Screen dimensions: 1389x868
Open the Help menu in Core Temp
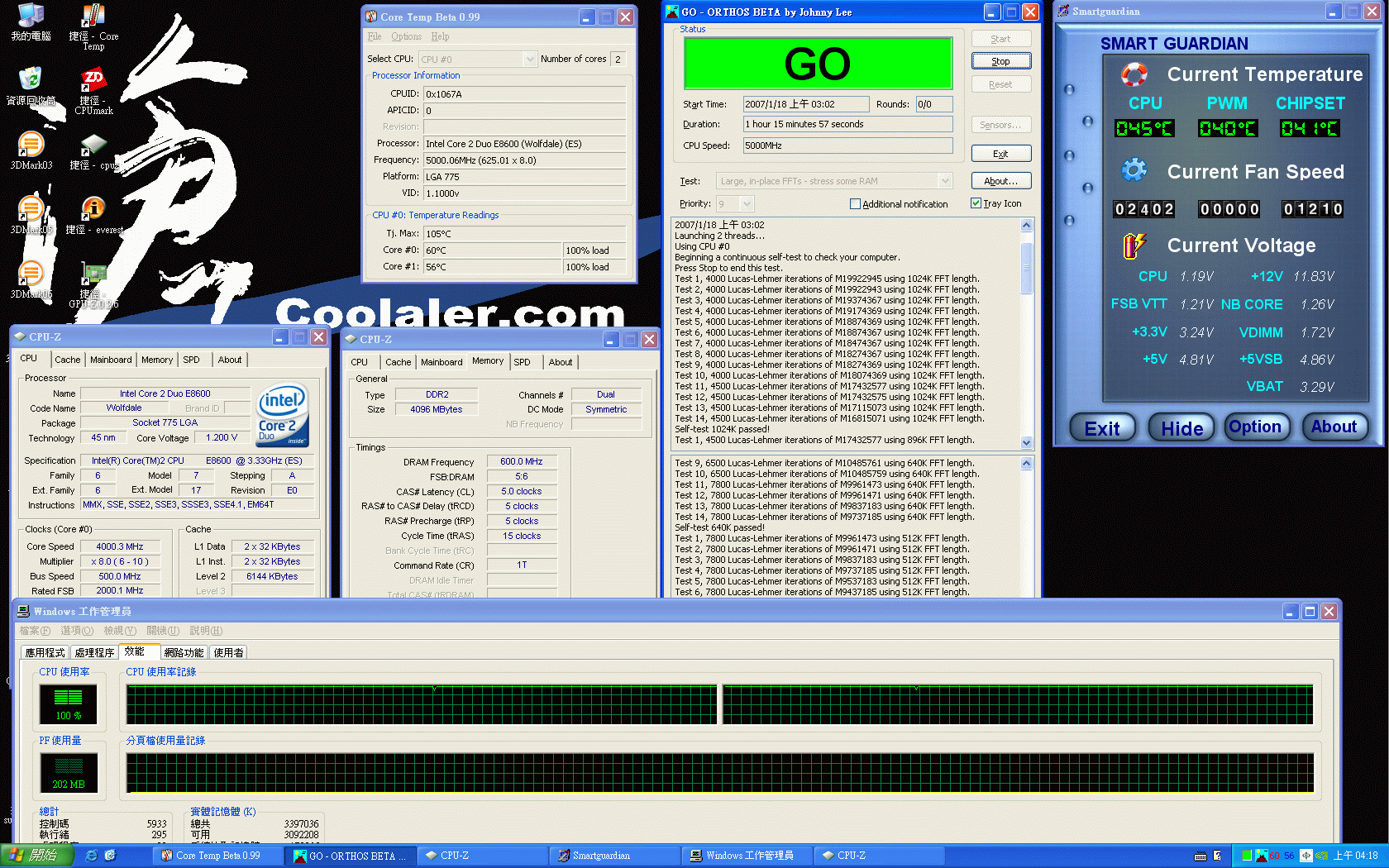point(440,36)
